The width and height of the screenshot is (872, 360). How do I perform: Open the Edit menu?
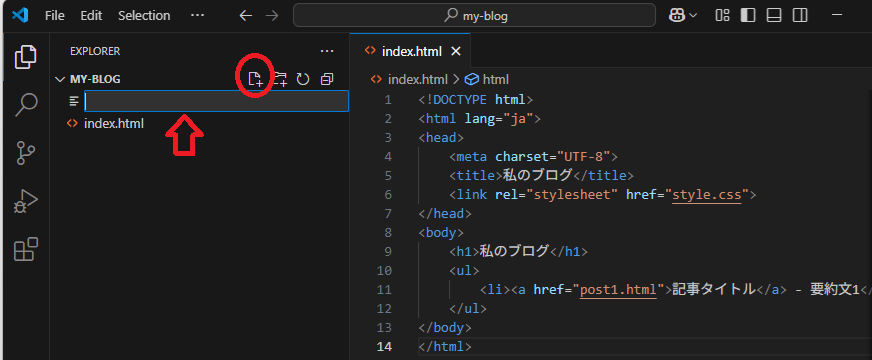pos(91,16)
